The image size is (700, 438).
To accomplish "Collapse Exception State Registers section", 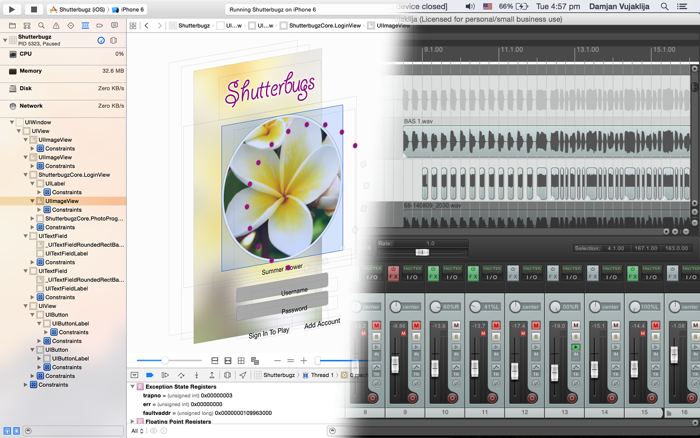I will pyautogui.click(x=132, y=386).
